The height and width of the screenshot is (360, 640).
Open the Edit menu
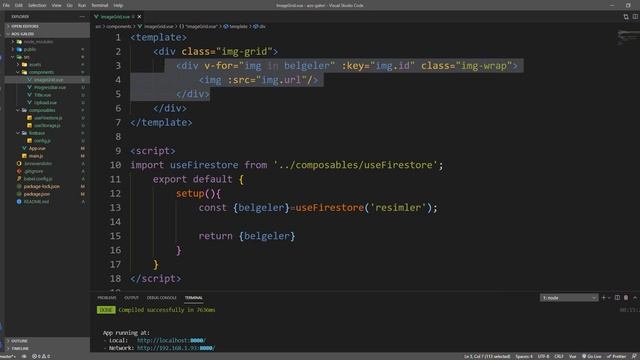(x=18, y=5)
